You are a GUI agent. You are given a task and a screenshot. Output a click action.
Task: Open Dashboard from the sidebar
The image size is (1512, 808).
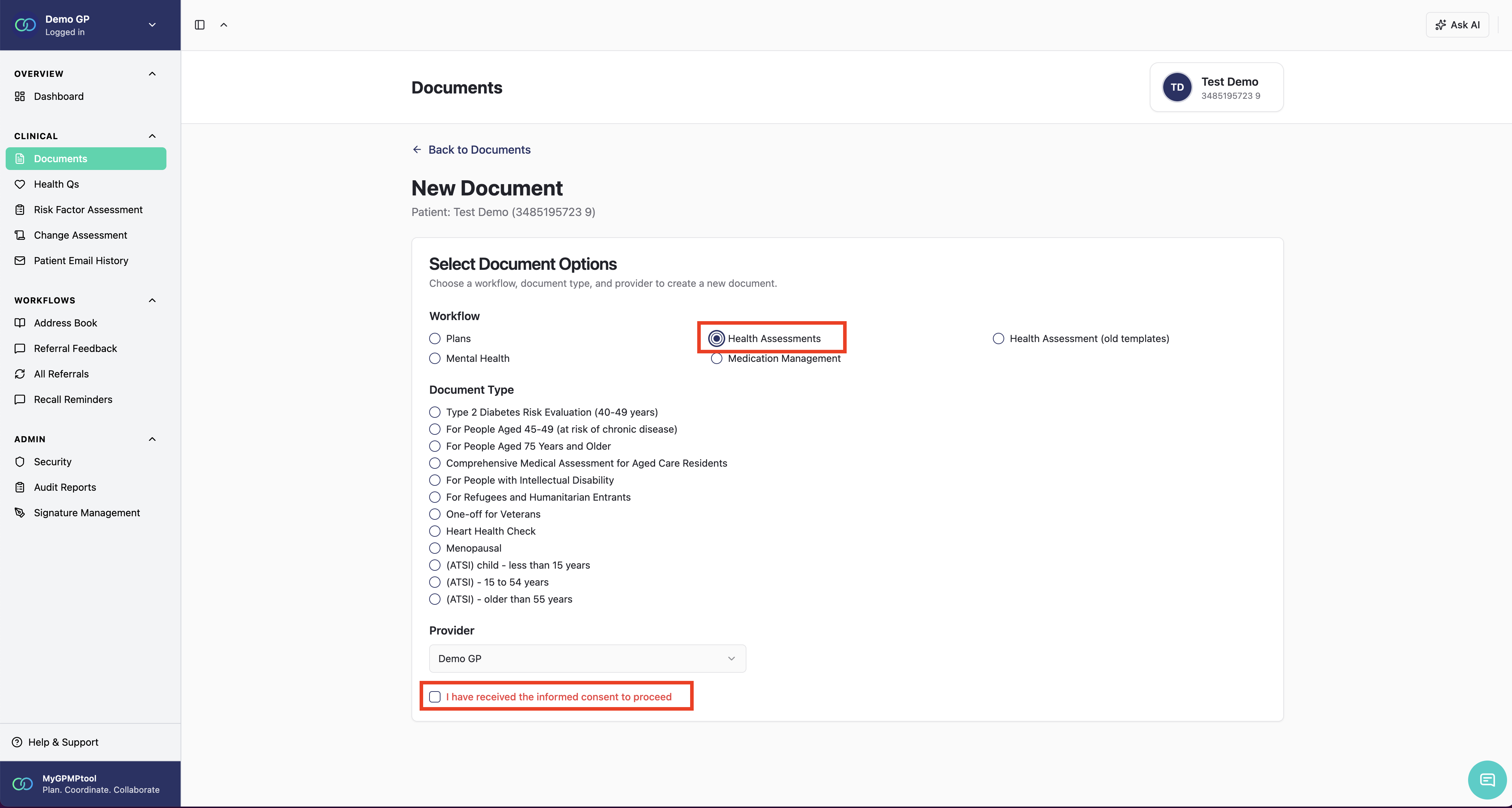tap(58, 96)
